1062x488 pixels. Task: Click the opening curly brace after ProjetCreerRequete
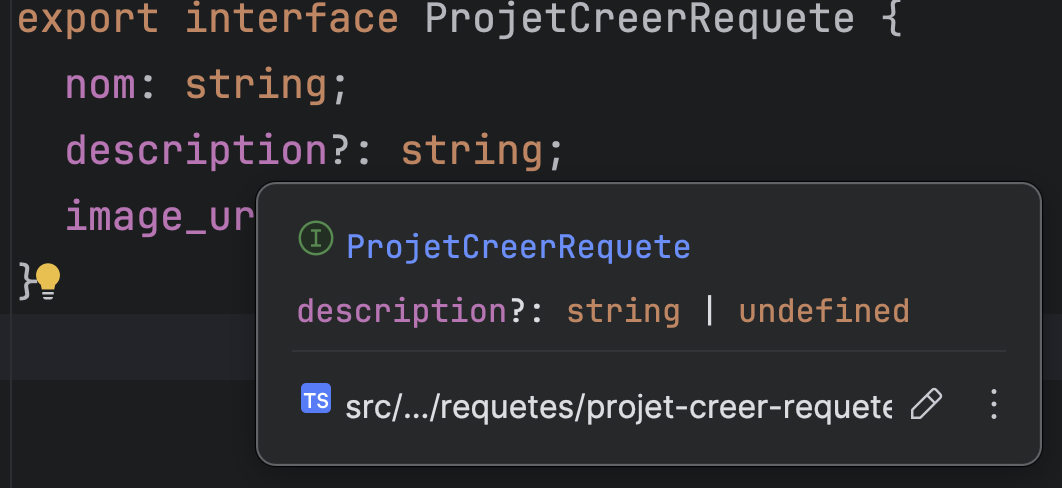click(892, 19)
